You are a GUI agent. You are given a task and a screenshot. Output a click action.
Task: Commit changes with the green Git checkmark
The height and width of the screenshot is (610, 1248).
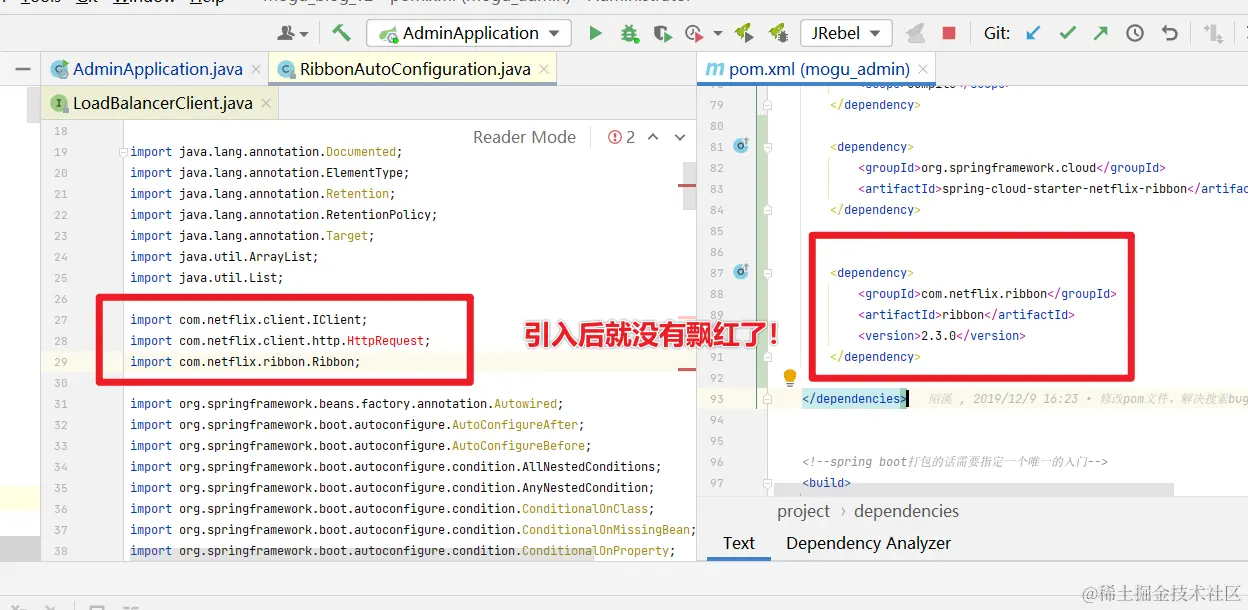click(1068, 33)
